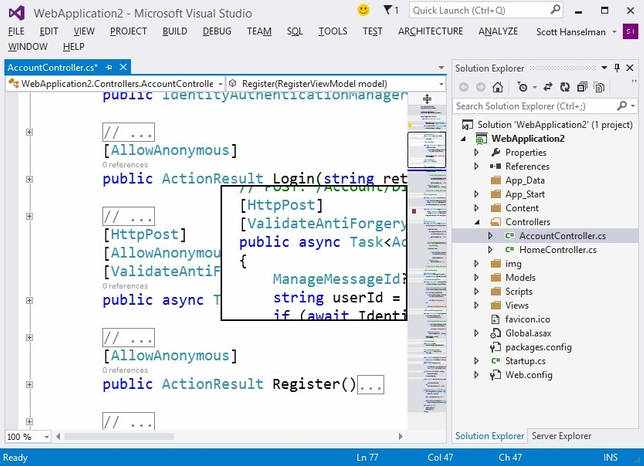Click the Solution Explorer Home icon
The image size is (644, 466).
498,87
